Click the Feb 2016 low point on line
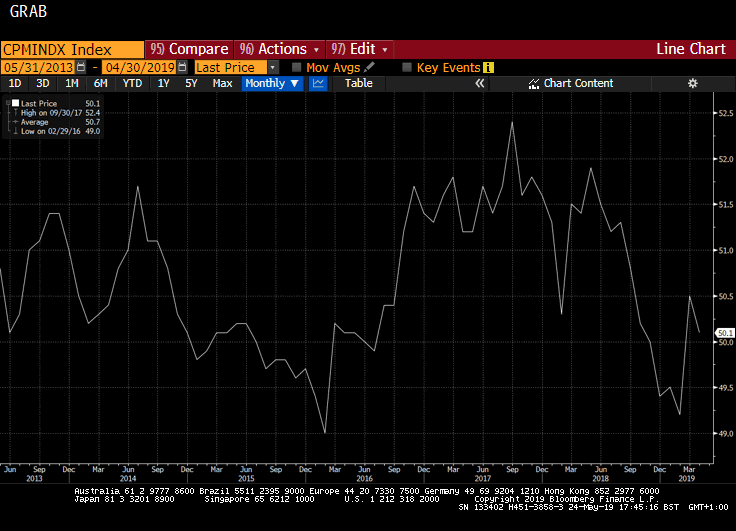Image resolution: width=736 pixels, height=531 pixels. [x=325, y=432]
